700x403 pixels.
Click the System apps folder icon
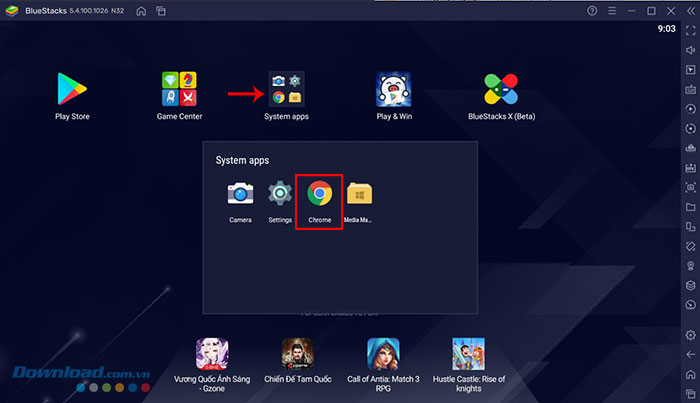coord(286,90)
